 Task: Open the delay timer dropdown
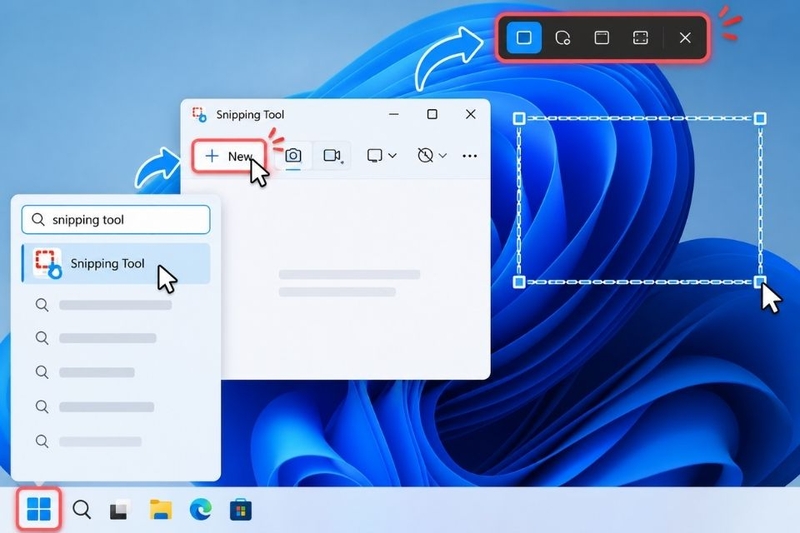(432, 156)
